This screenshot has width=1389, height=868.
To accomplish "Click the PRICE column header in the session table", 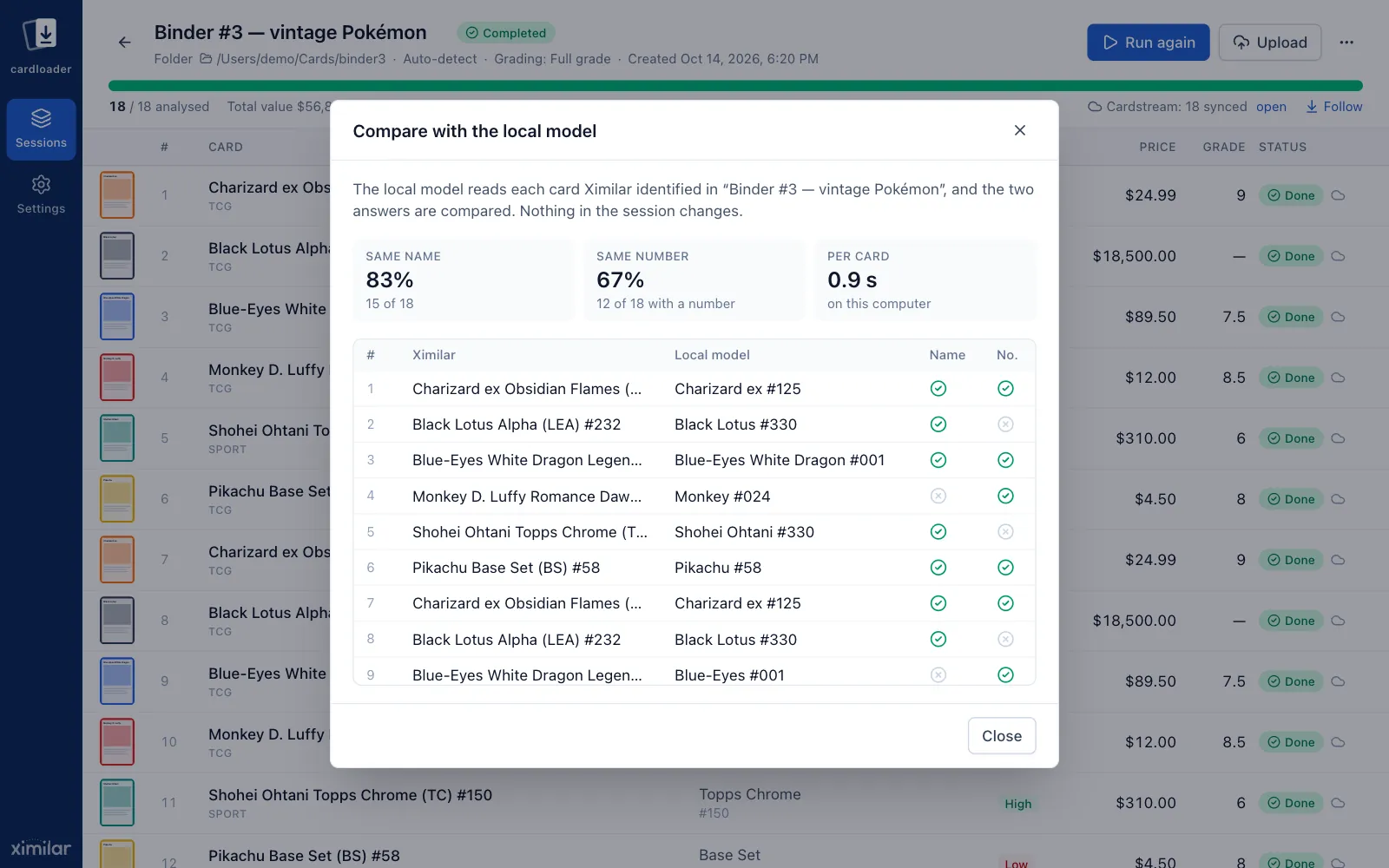I will point(1157,147).
